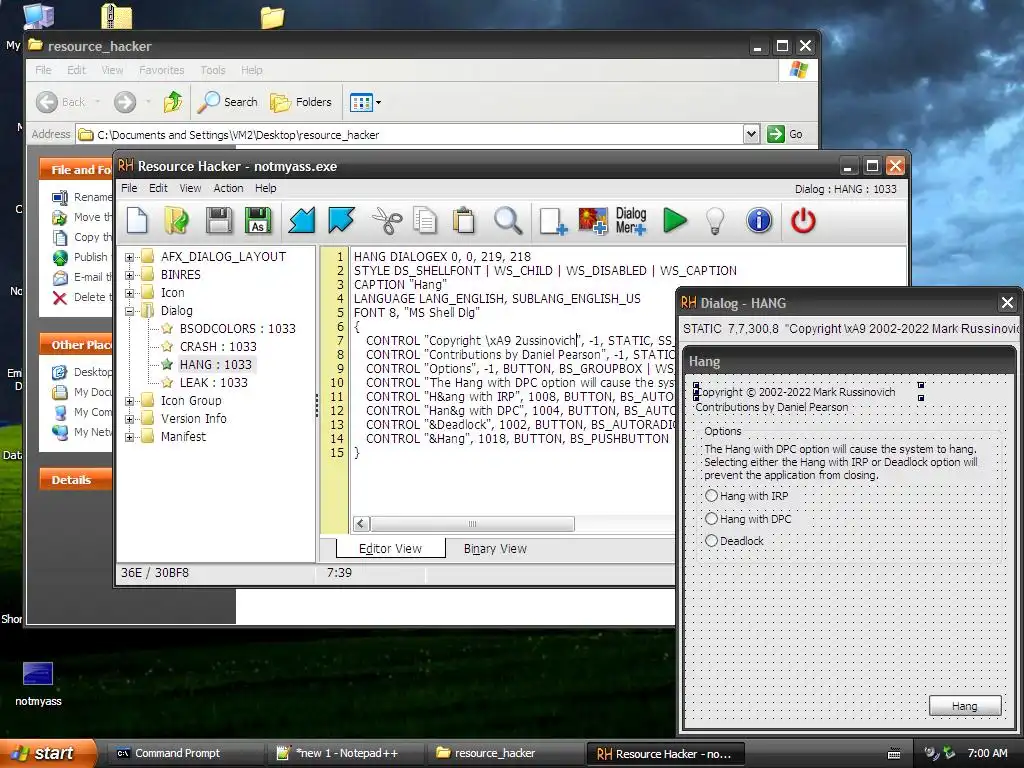Click the Options group box label
This screenshot has width=1024, height=768.
[722, 431]
